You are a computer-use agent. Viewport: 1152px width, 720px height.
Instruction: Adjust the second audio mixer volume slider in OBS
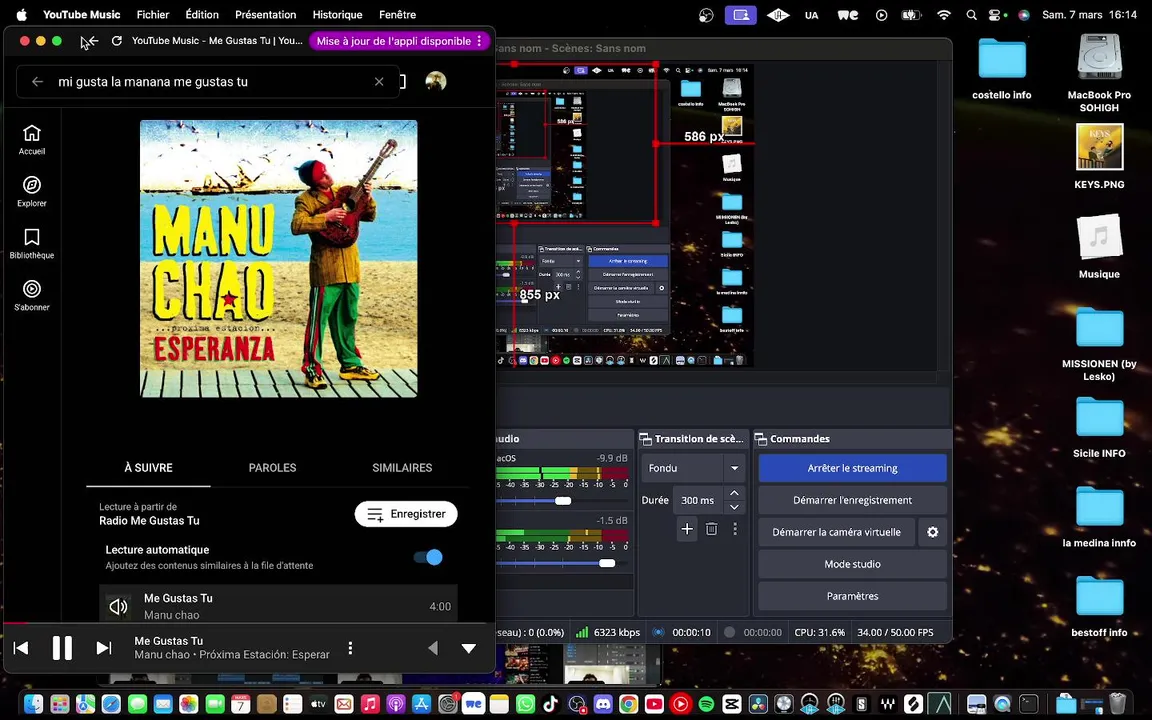607,564
